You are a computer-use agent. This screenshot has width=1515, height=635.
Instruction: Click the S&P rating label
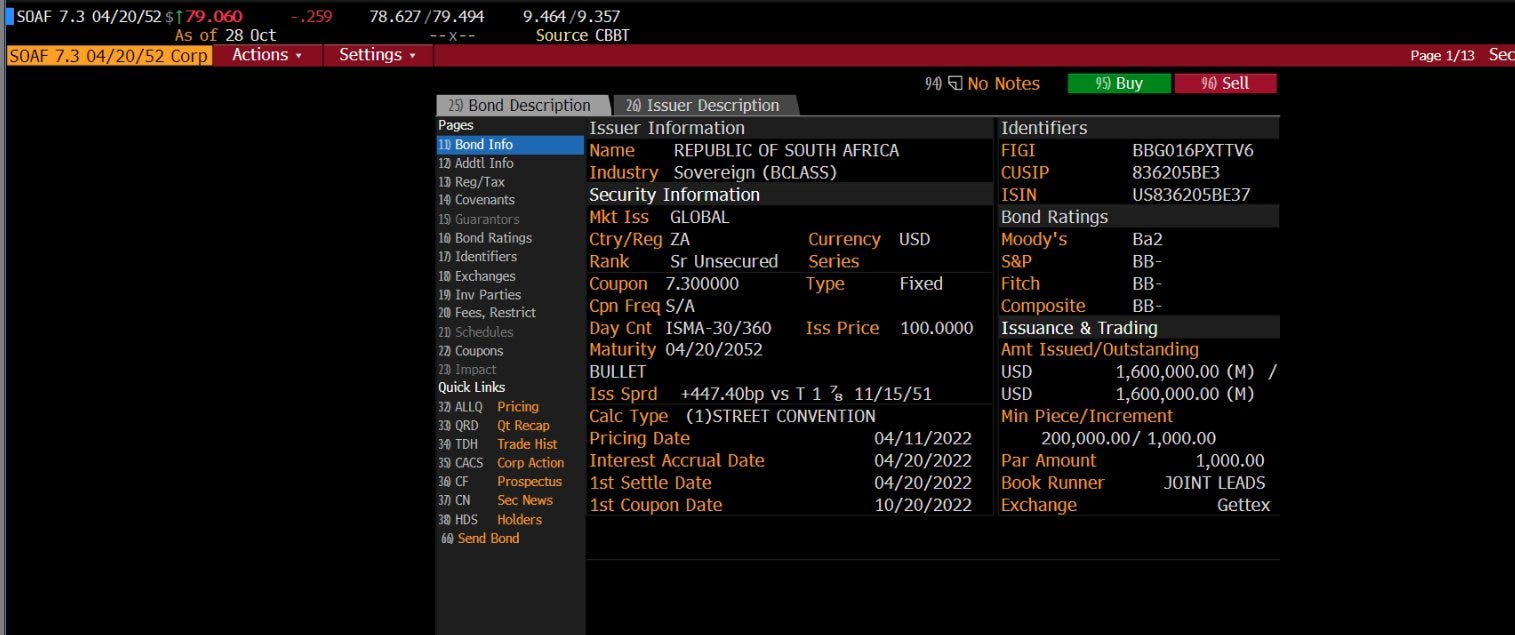[1018, 262]
